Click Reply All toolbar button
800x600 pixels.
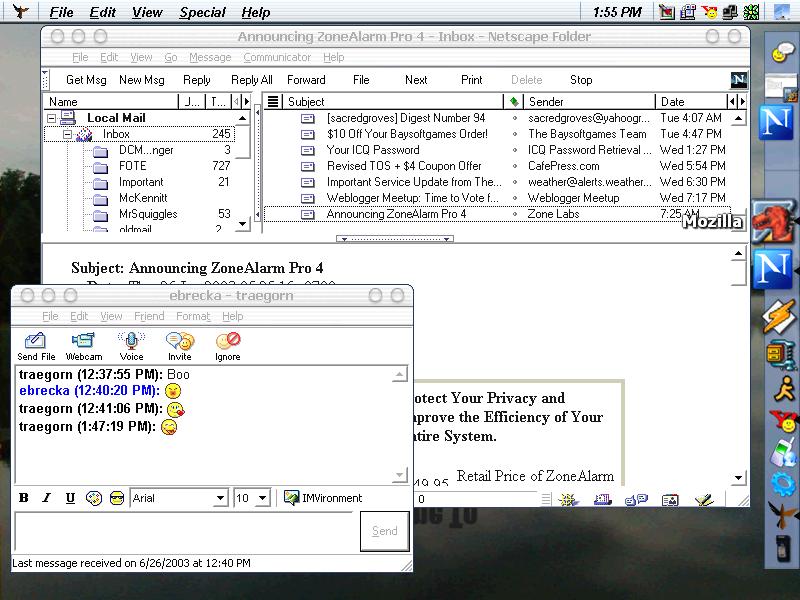[x=252, y=80]
